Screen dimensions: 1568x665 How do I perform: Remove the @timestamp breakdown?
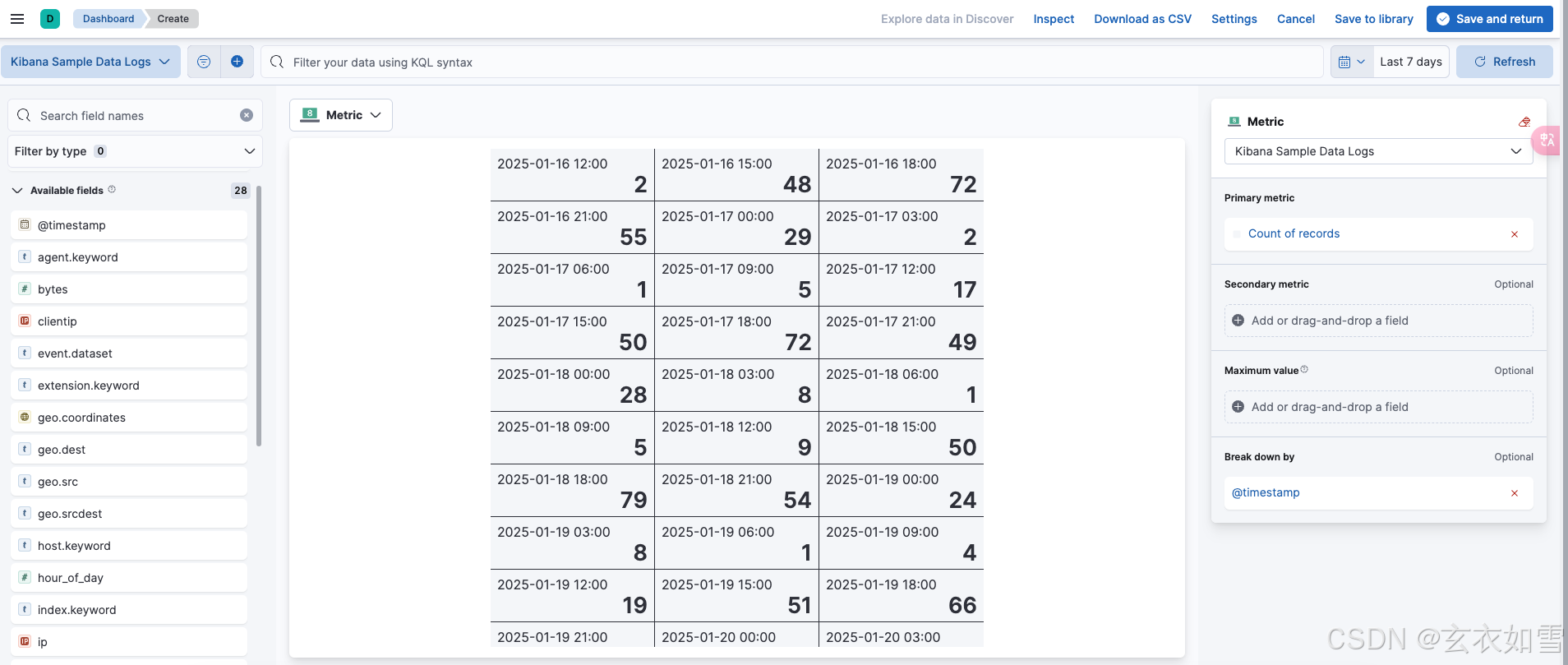pos(1515,493)
